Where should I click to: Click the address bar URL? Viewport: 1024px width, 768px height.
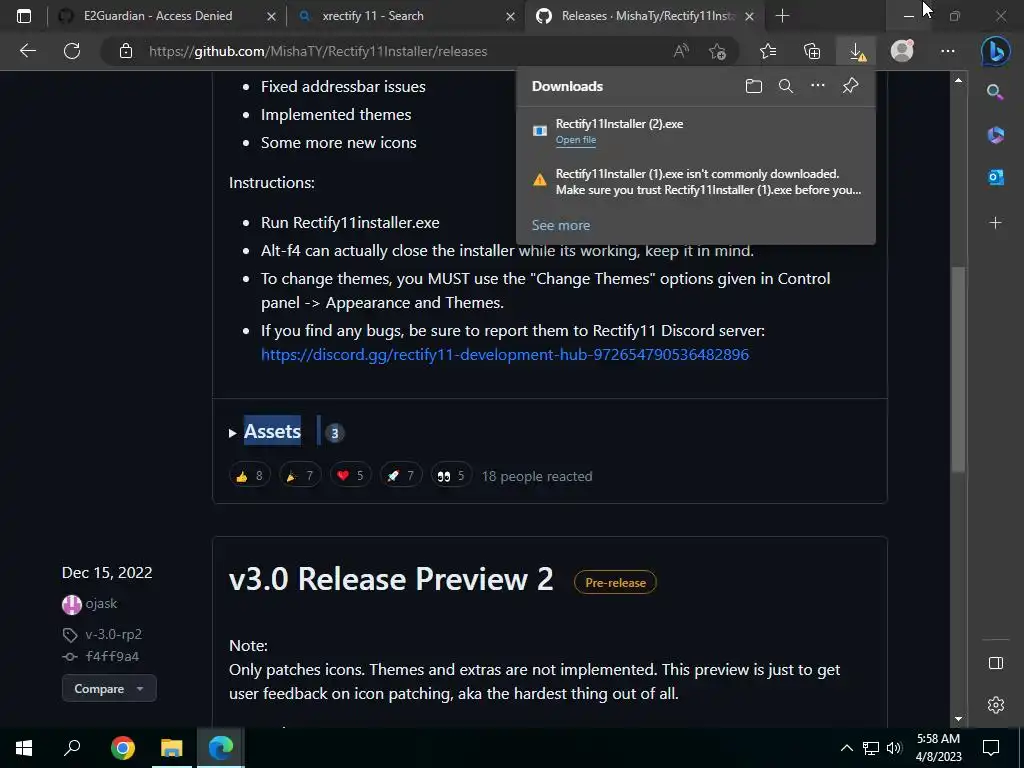coord(318,51)
